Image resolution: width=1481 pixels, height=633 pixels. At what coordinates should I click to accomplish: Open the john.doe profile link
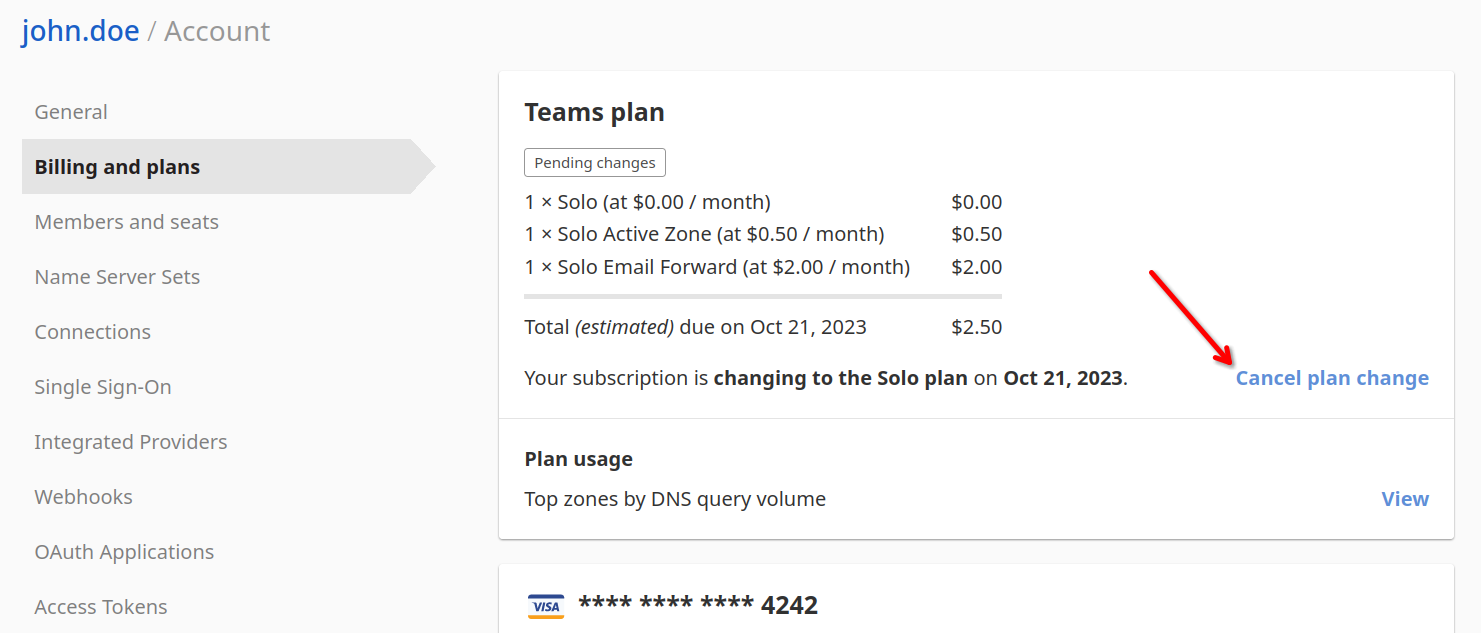pos(79,30)
